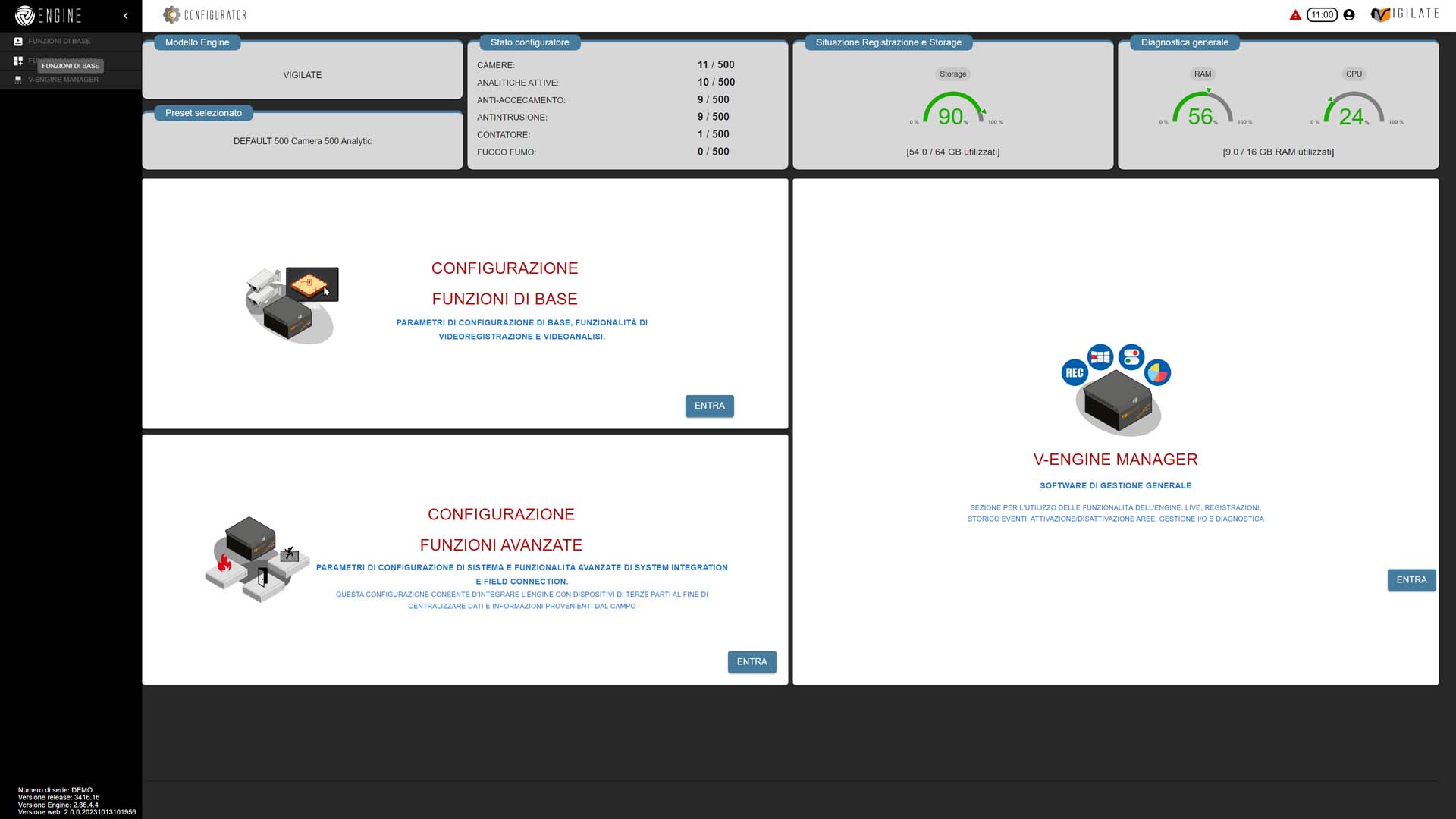Image resolution: width=1456 pixels, height=819 pixels.
Task: Click the Situazione Registrazione e Storage label
Action: [x=888, y=42]
